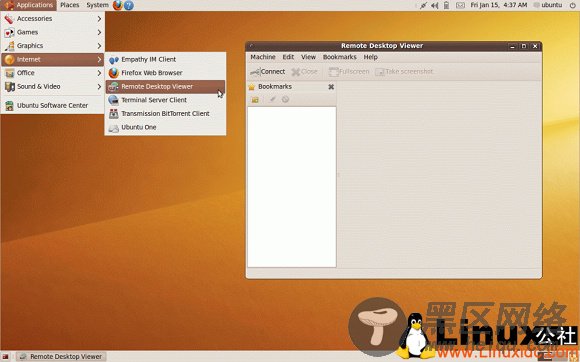Expand the Games submenu
This screenshot has height=362, width=580.
point(53,32)
